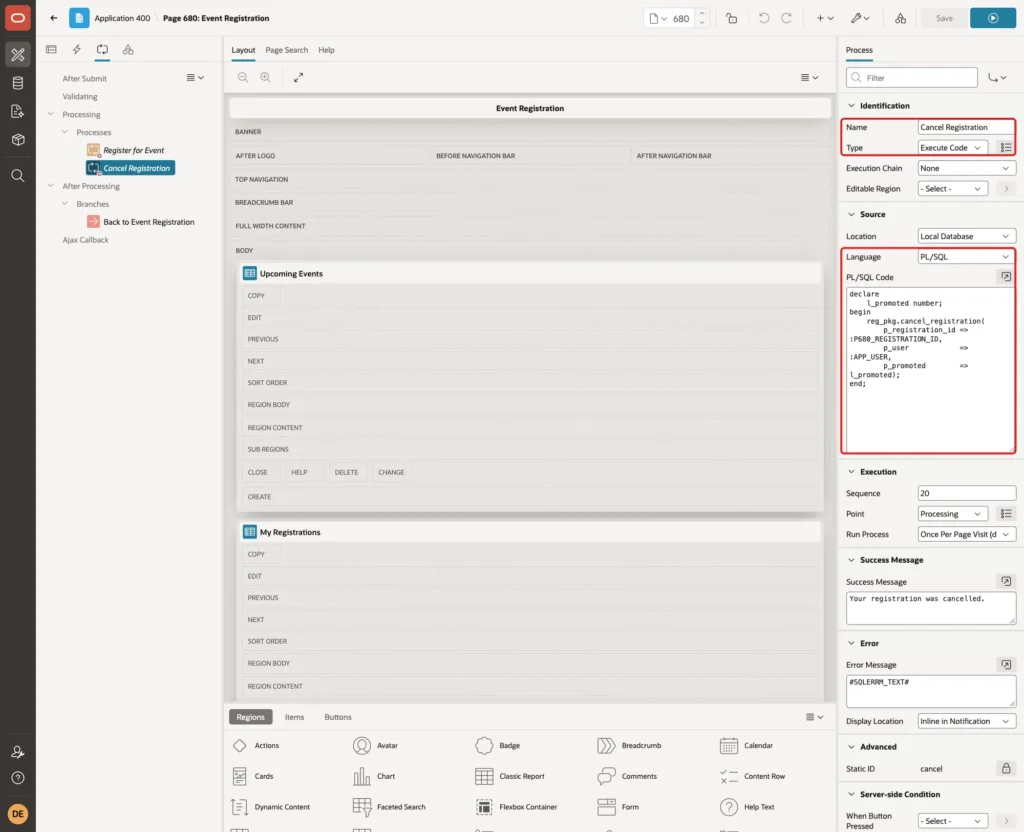The height and width of the screenshot is (832, 1024).
Task: Open Administration user icon in sidebar
Action: 18,752
